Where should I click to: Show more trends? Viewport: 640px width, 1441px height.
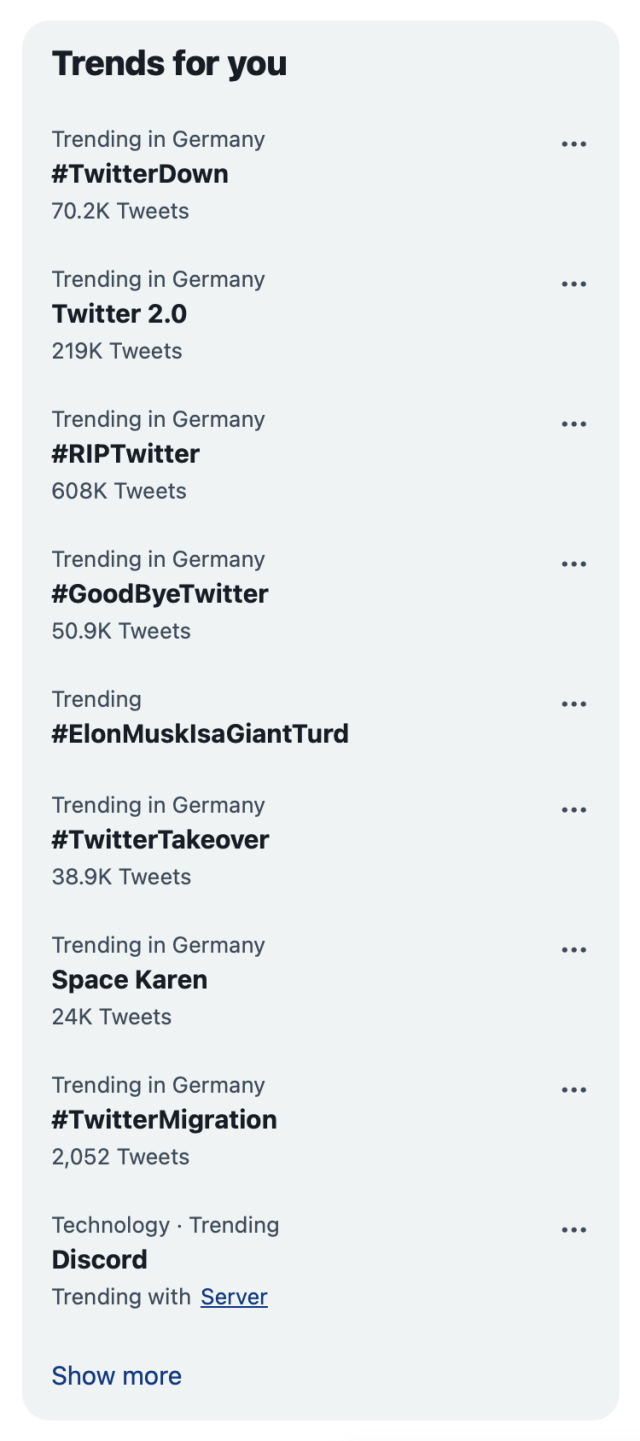[117, 1375]
